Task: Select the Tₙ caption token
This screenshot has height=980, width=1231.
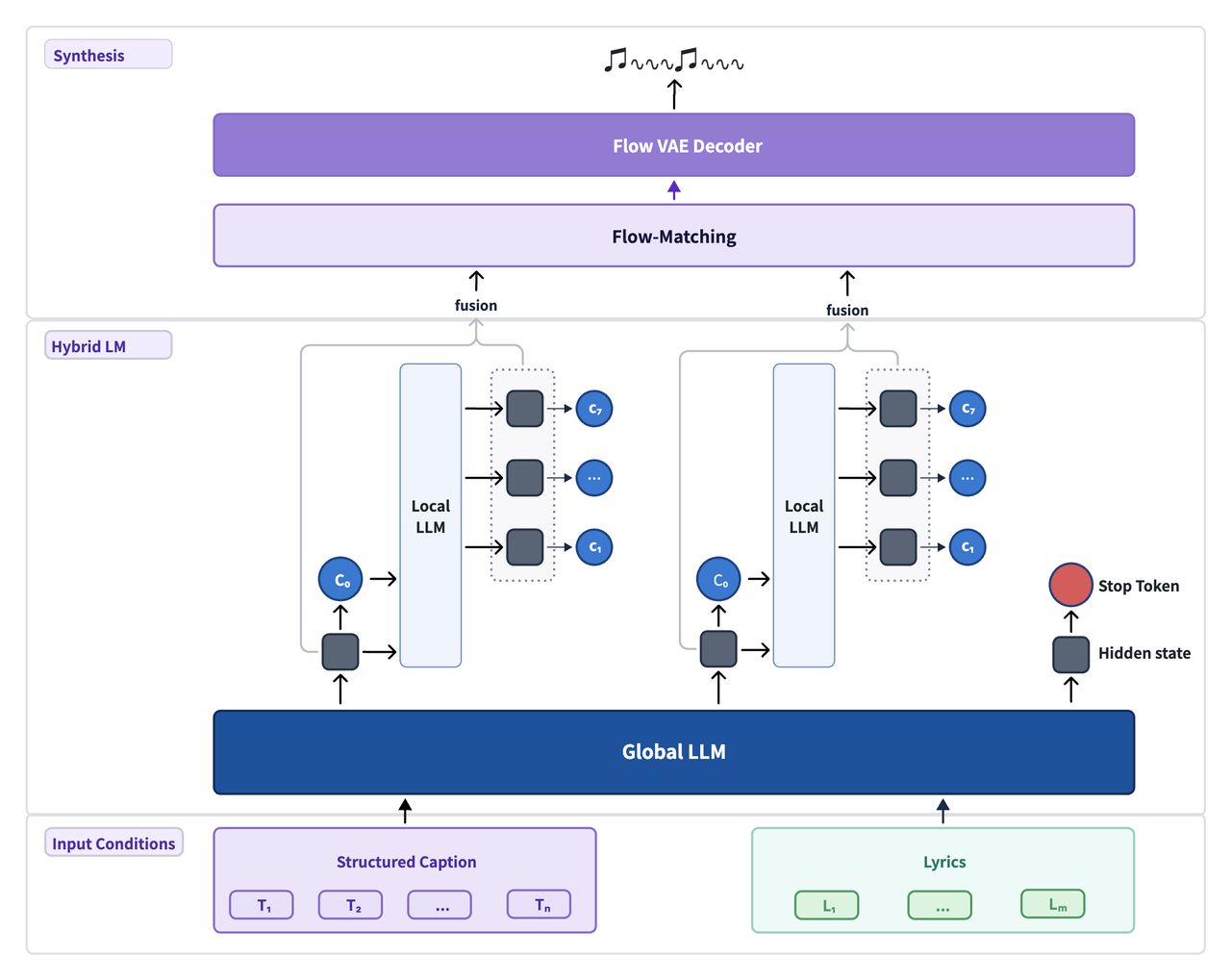Action: pyautogui.click(x=540, y=905)
